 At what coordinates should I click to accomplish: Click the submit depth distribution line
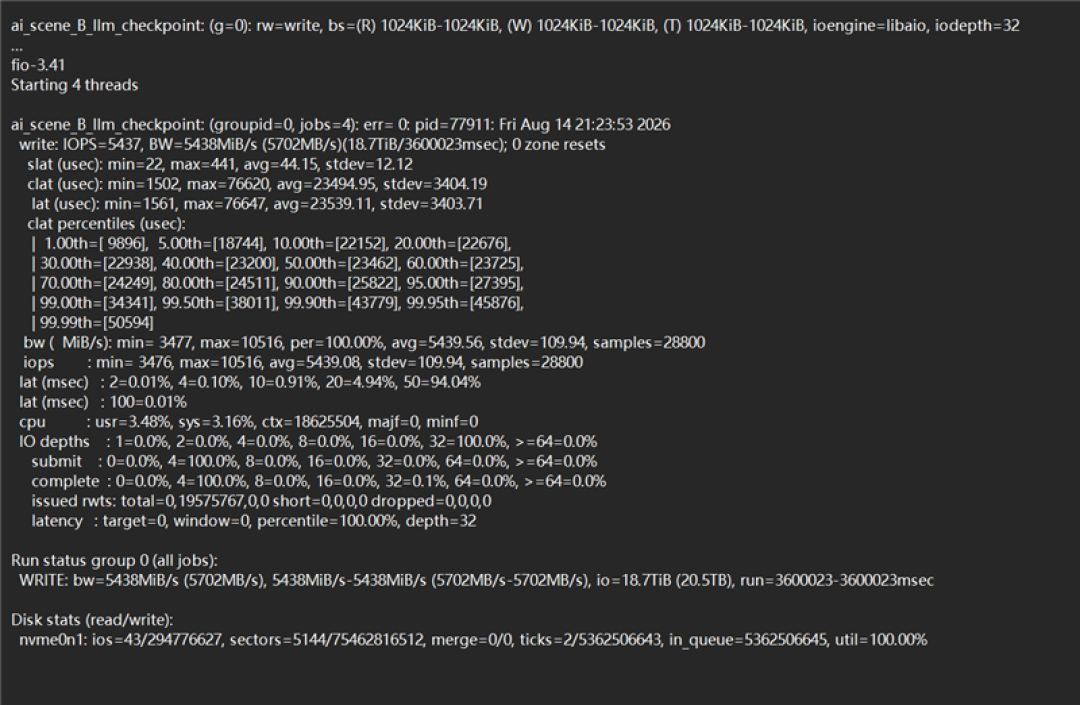point(314,462)
